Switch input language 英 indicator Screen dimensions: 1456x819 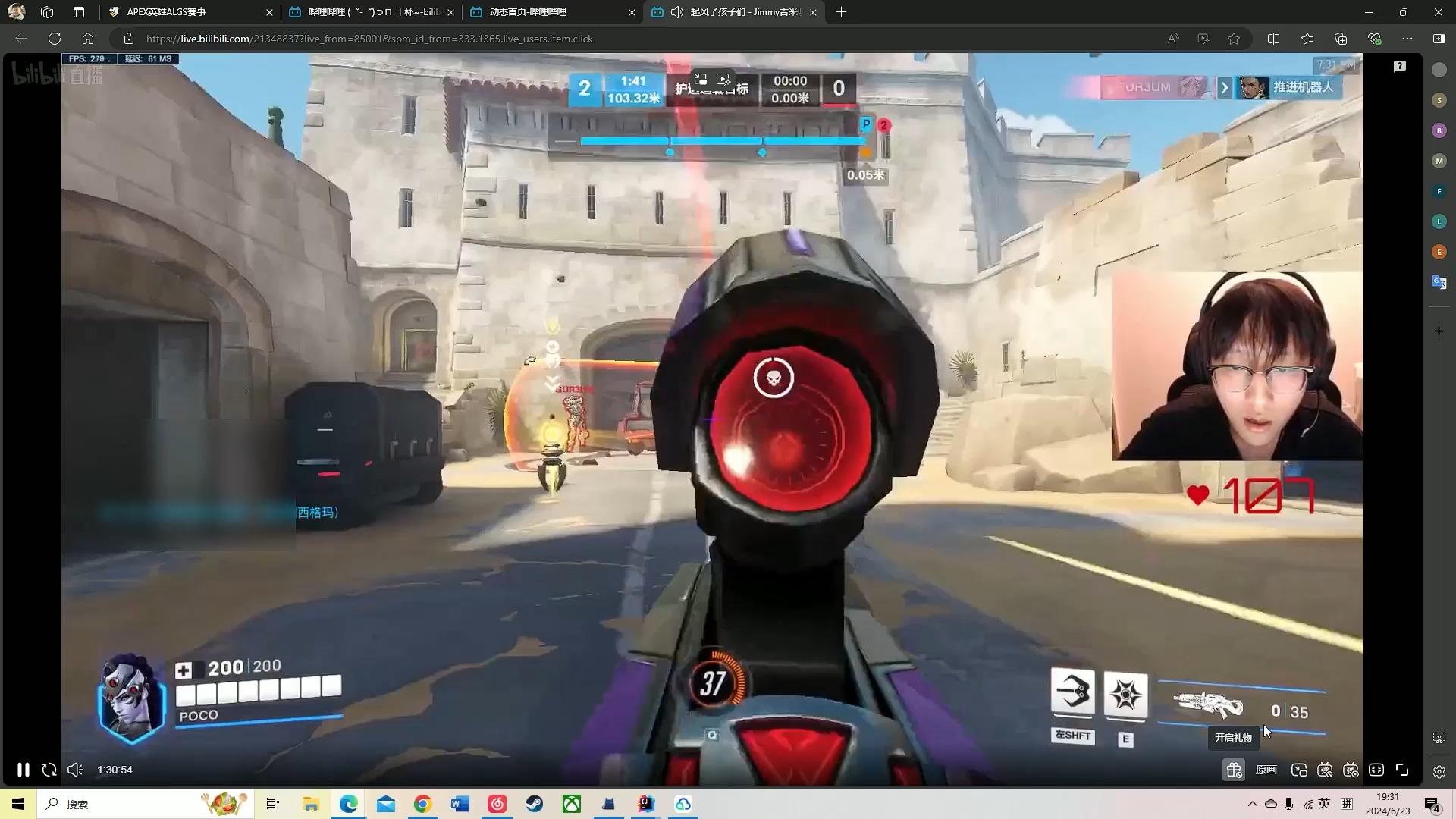click(x=1324, y=804)
